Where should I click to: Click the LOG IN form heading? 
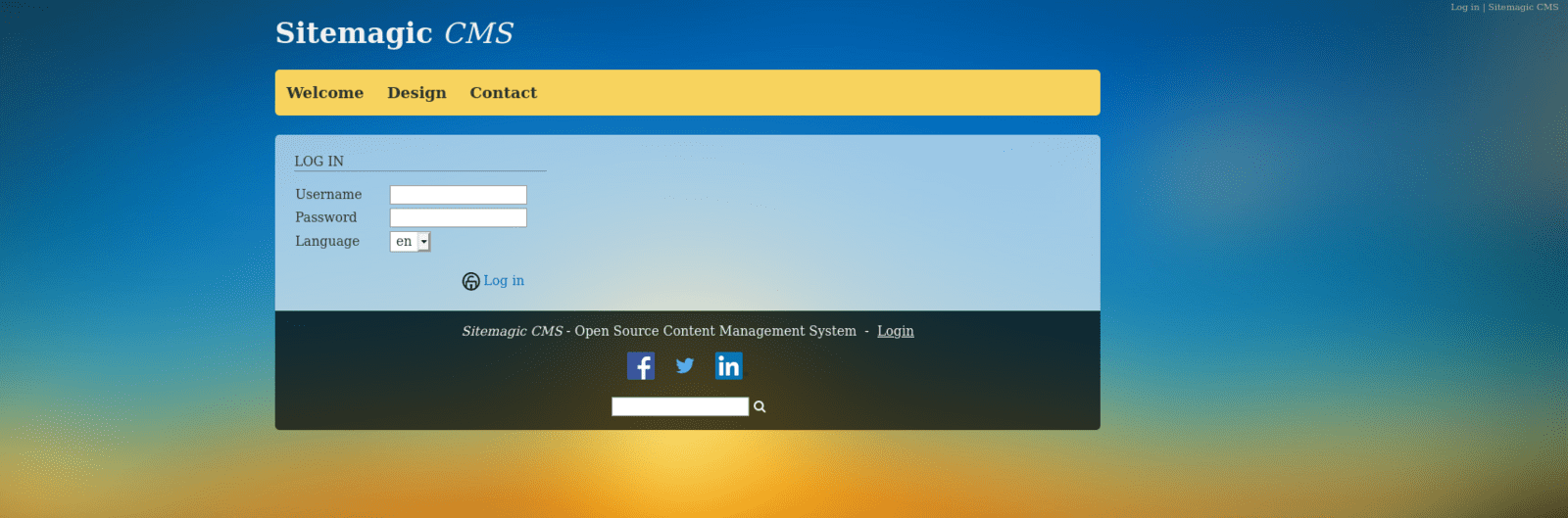(x=318, y=162)
